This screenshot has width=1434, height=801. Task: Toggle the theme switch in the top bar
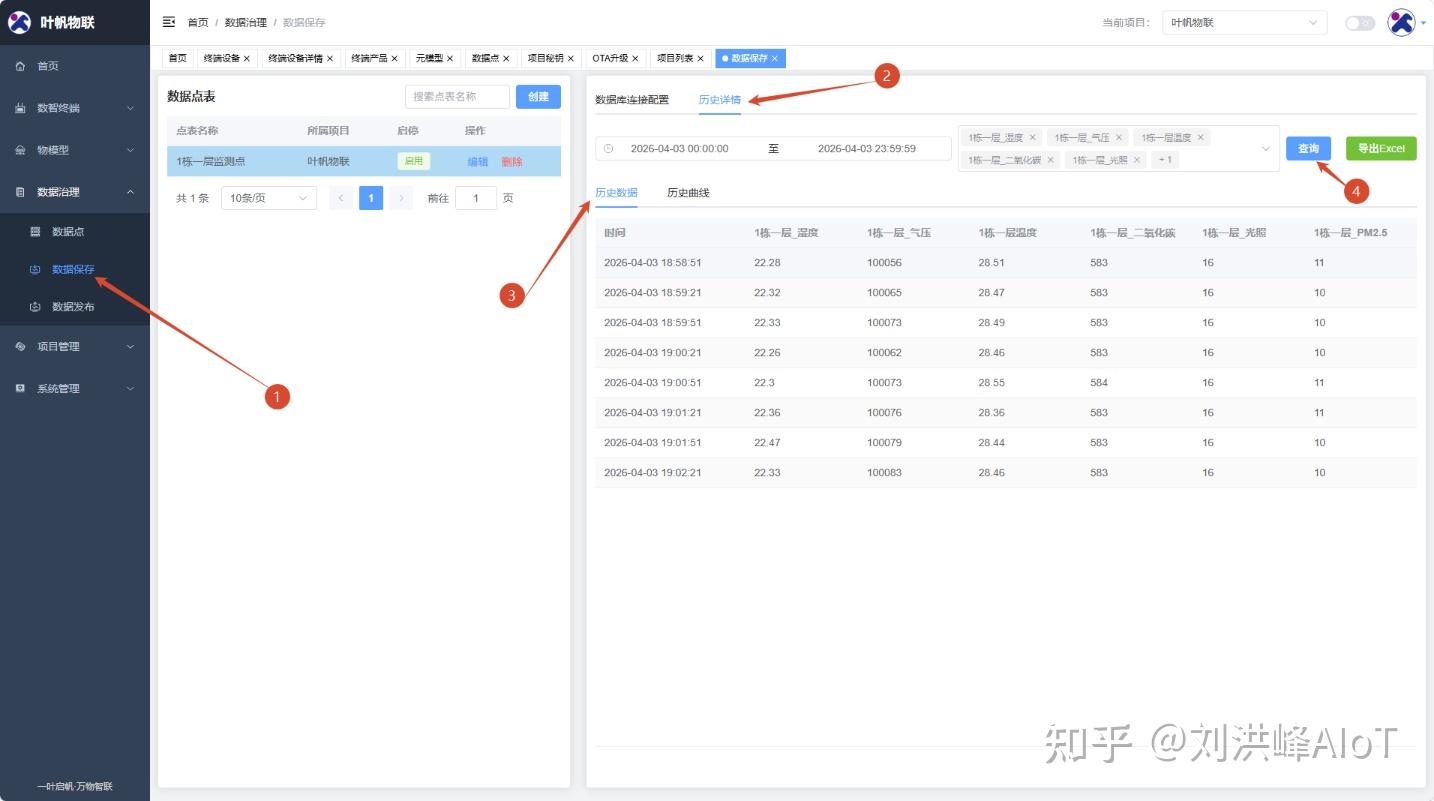(x=1360, y=23)
